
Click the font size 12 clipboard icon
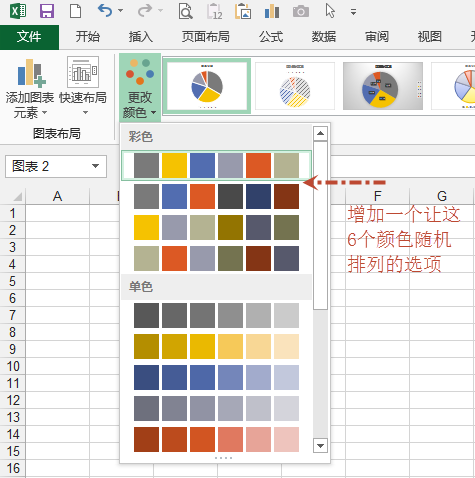pos(214,11)
